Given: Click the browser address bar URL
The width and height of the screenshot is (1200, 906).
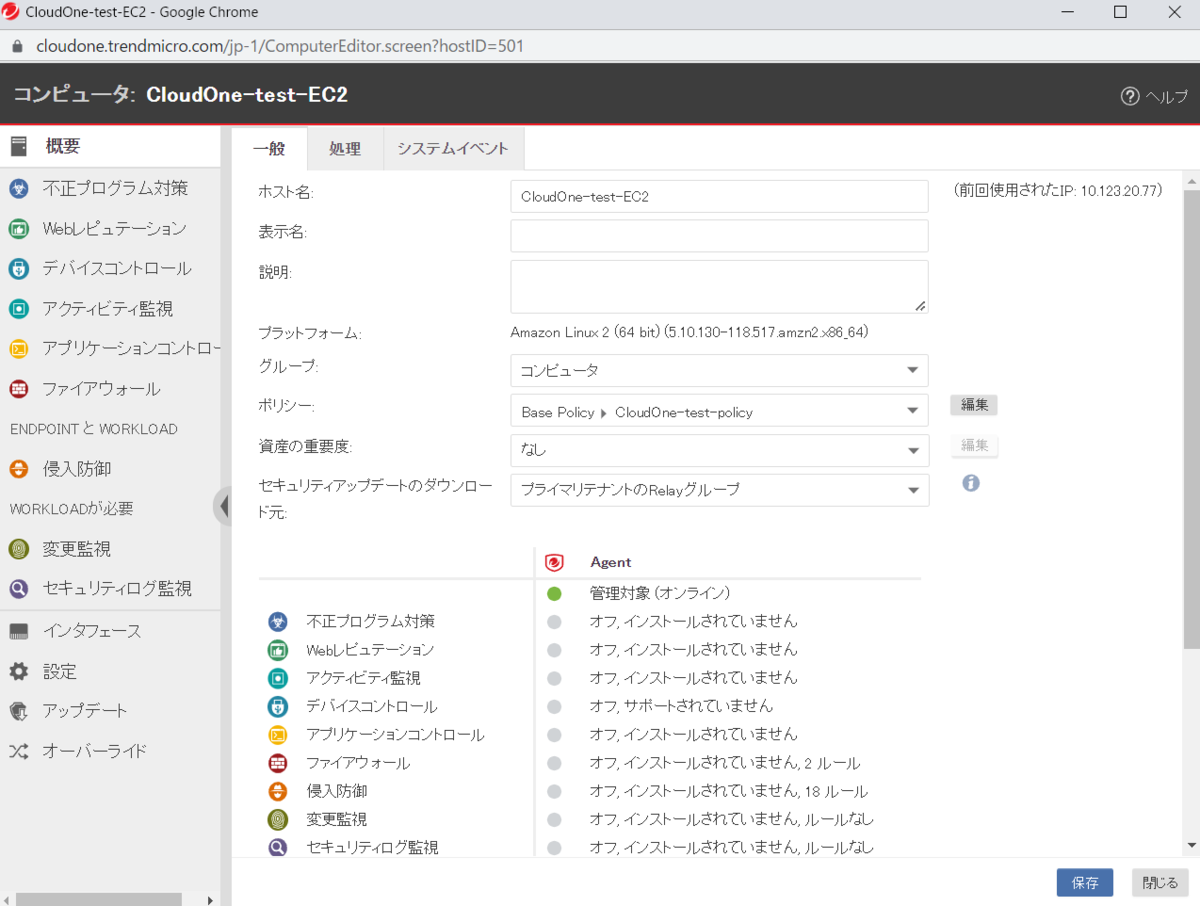Looking at the screenshot, I should (x=280, y=46).
